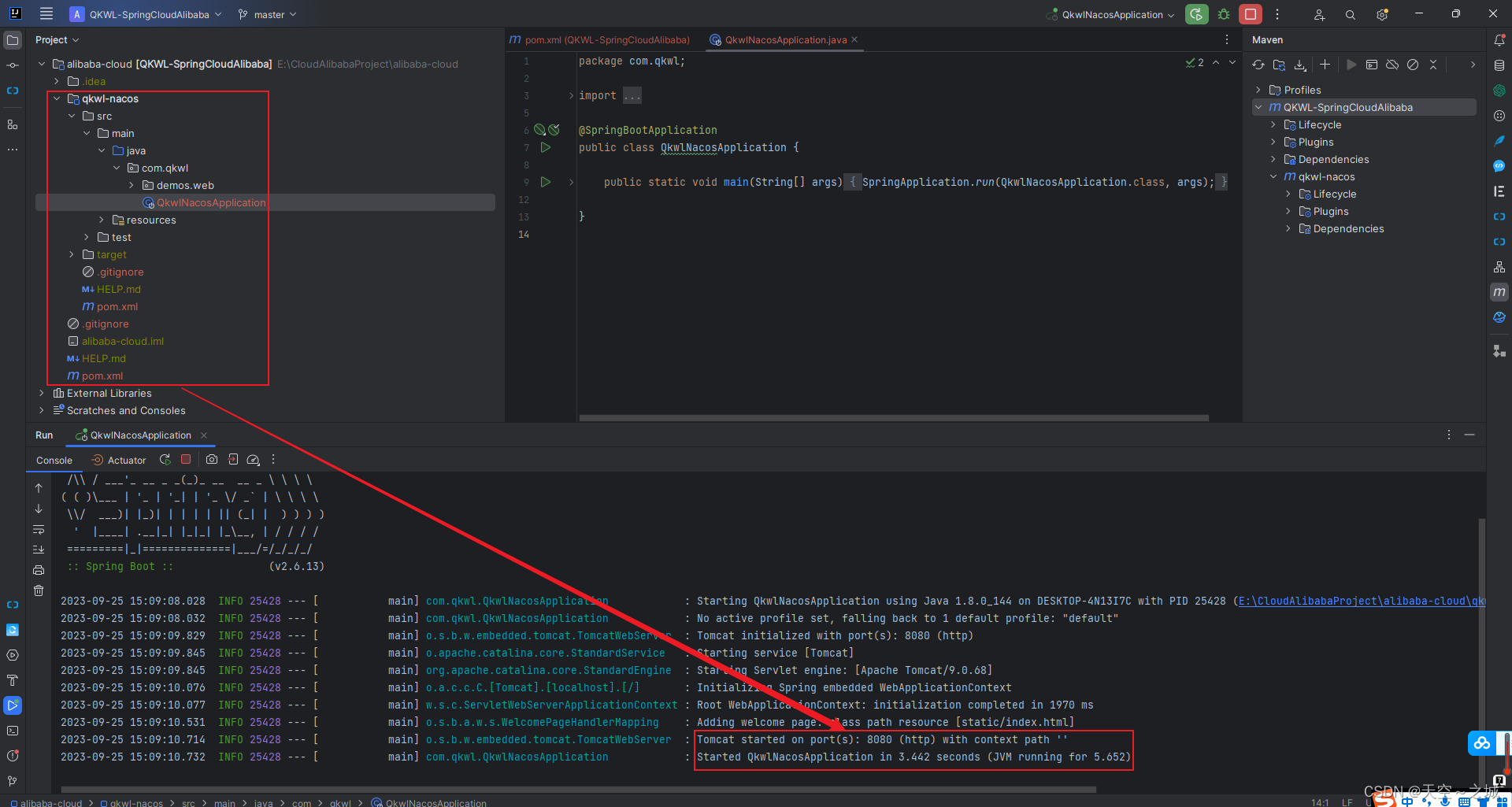The height and width of the screenshot is (807, 1512).
Task: Open the Structure tool window icon
Action: 13,124
